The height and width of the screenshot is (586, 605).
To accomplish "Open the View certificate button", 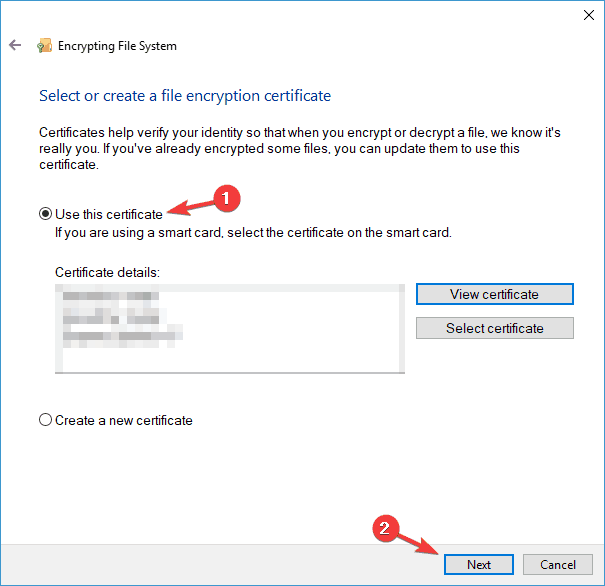I will [x=494, y=294].
